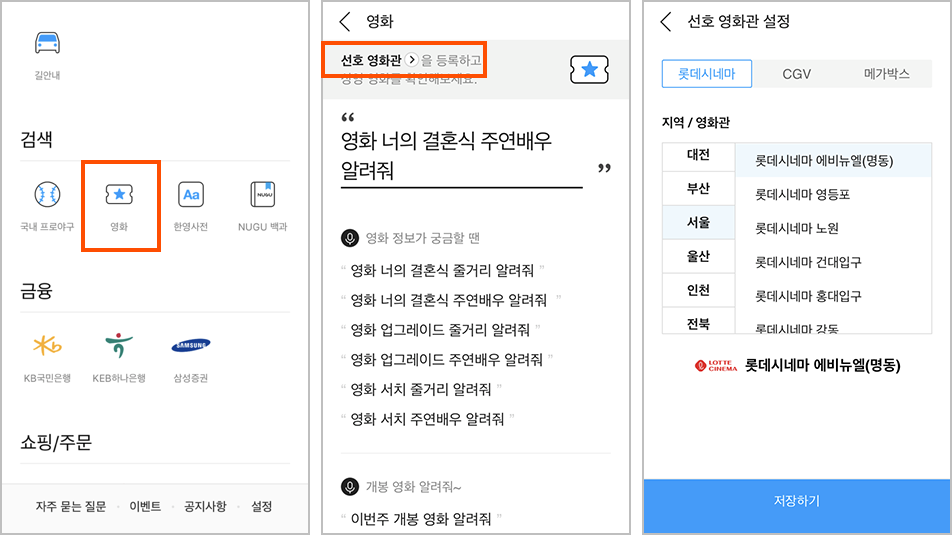Image resolution: width=952 pixels, height=535 pixels.
Task: Tap the star ticket icon in banner
Action: [x=589, y=70]
